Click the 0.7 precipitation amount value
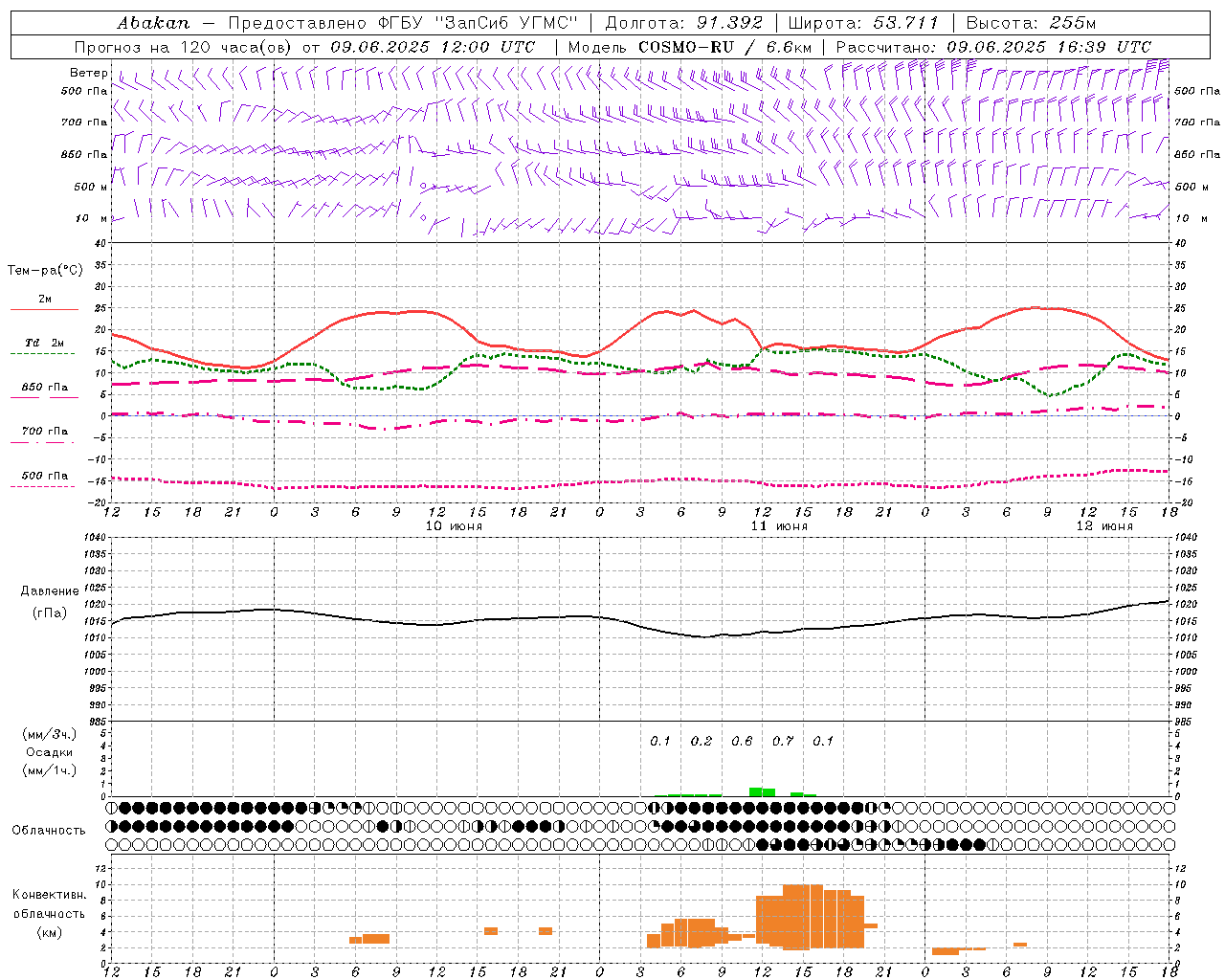 click(x=783, y=741)
